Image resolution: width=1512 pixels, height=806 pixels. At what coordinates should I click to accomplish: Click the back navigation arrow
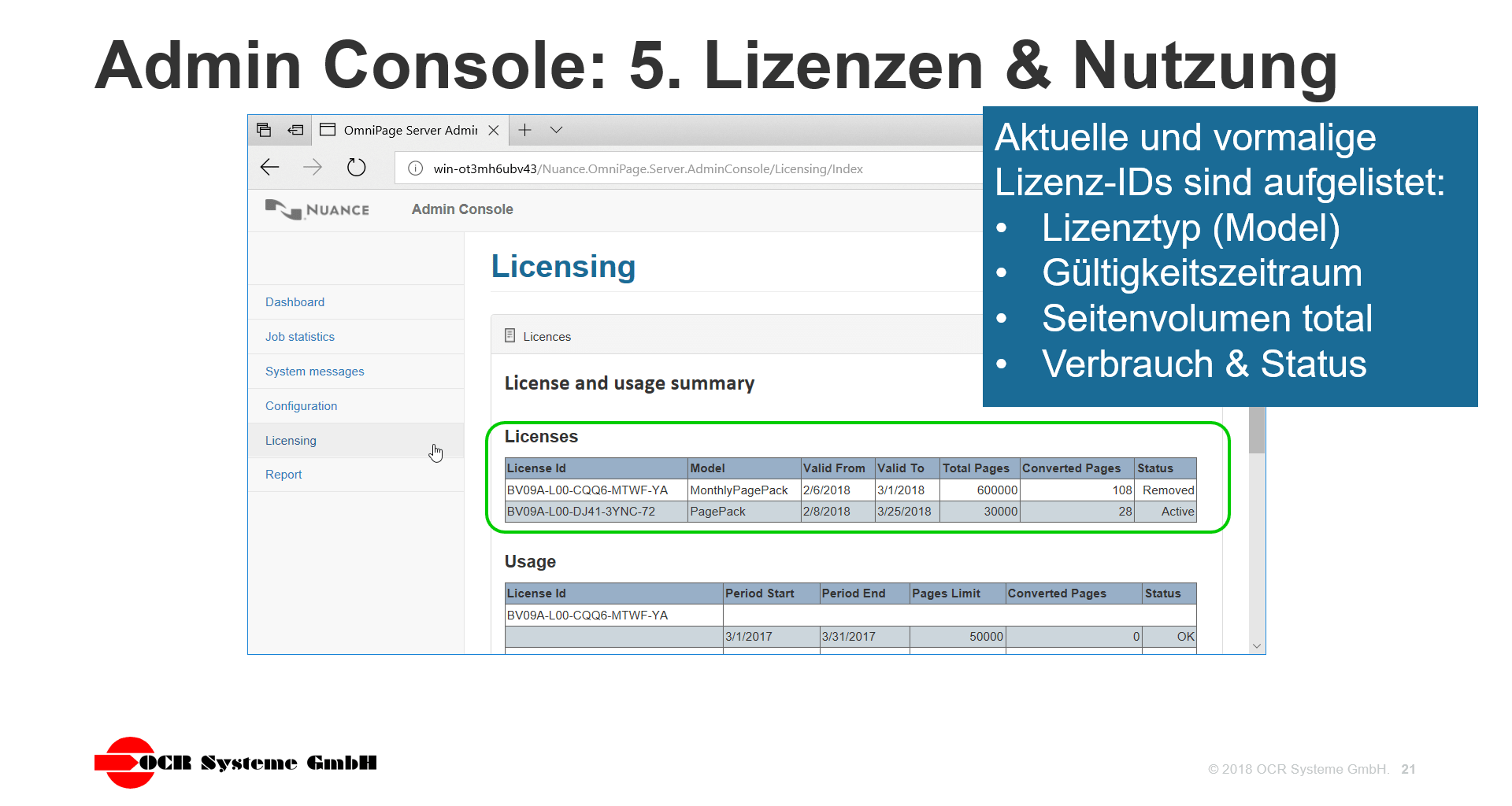coord(269,168)
